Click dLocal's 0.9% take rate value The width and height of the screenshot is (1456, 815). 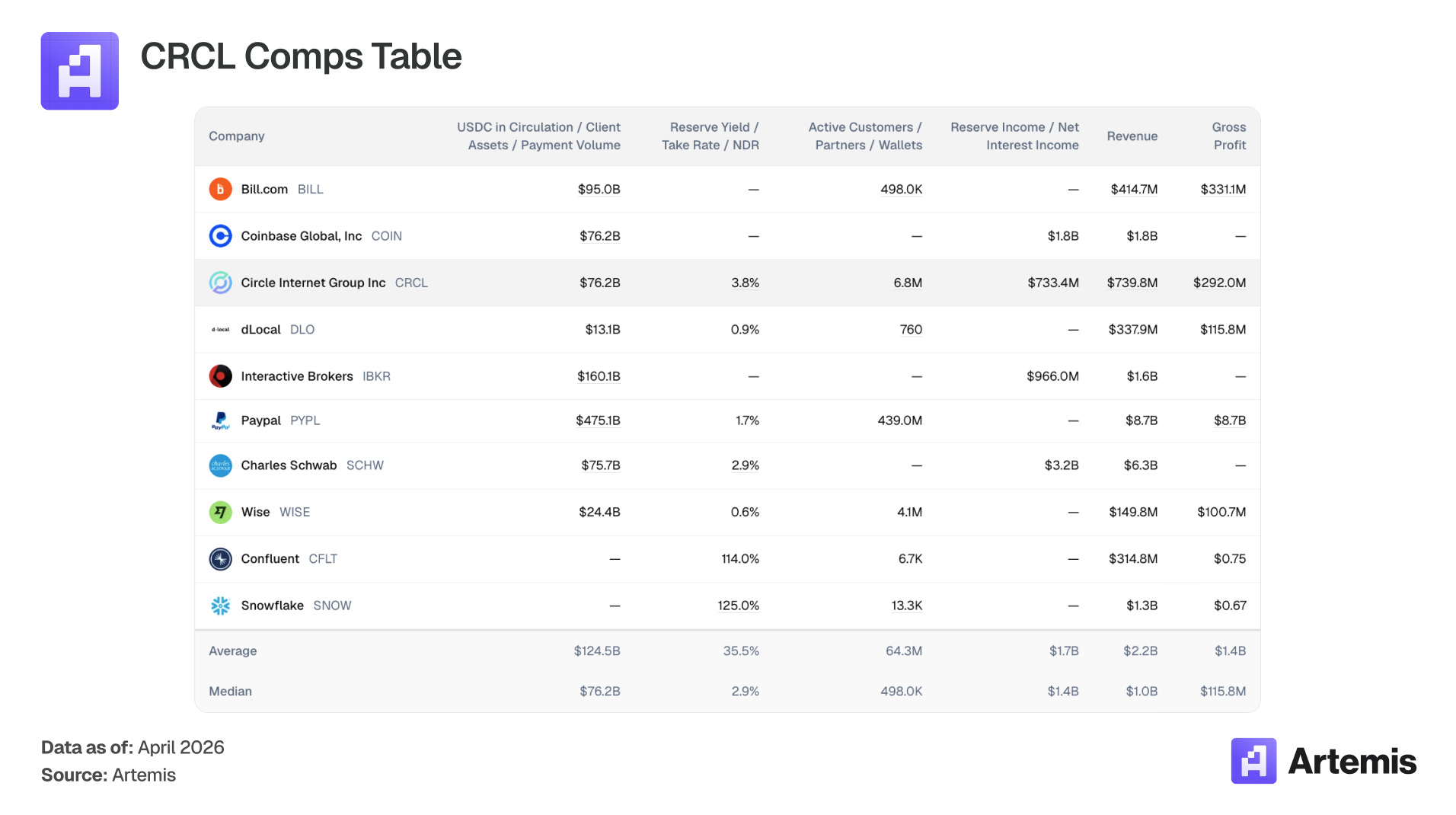(x=745, y=330)
